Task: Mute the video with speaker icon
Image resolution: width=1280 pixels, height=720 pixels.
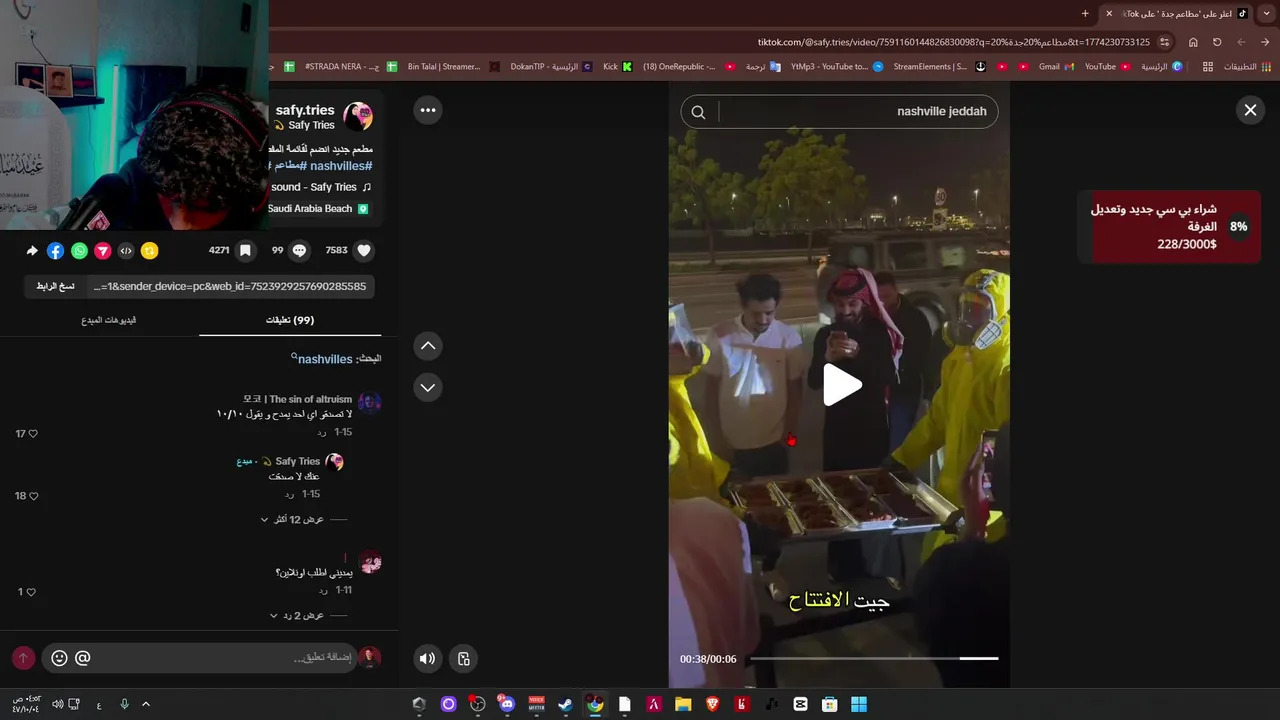Action: (427, 658)
